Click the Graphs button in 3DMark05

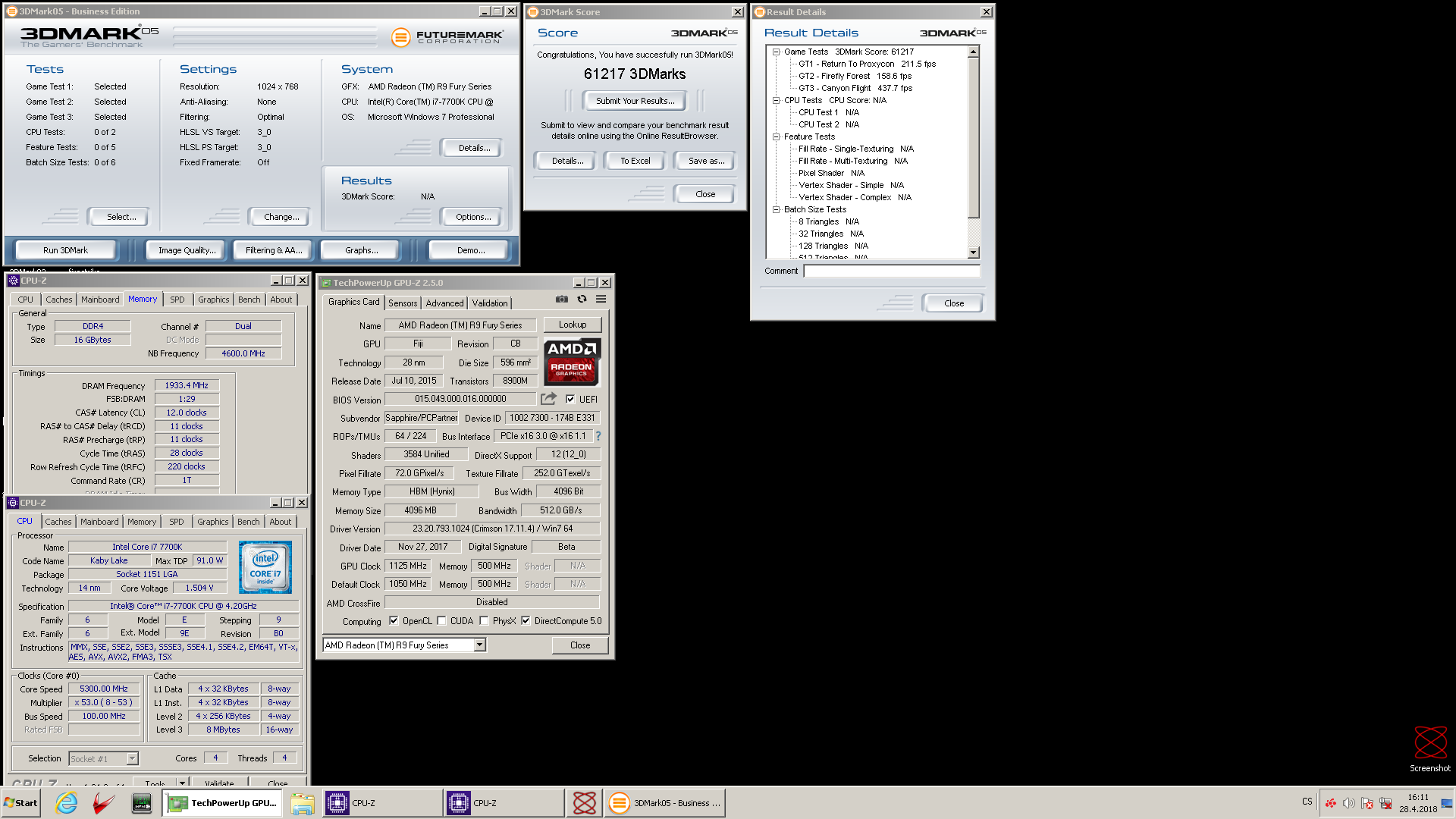pos(361,250)
